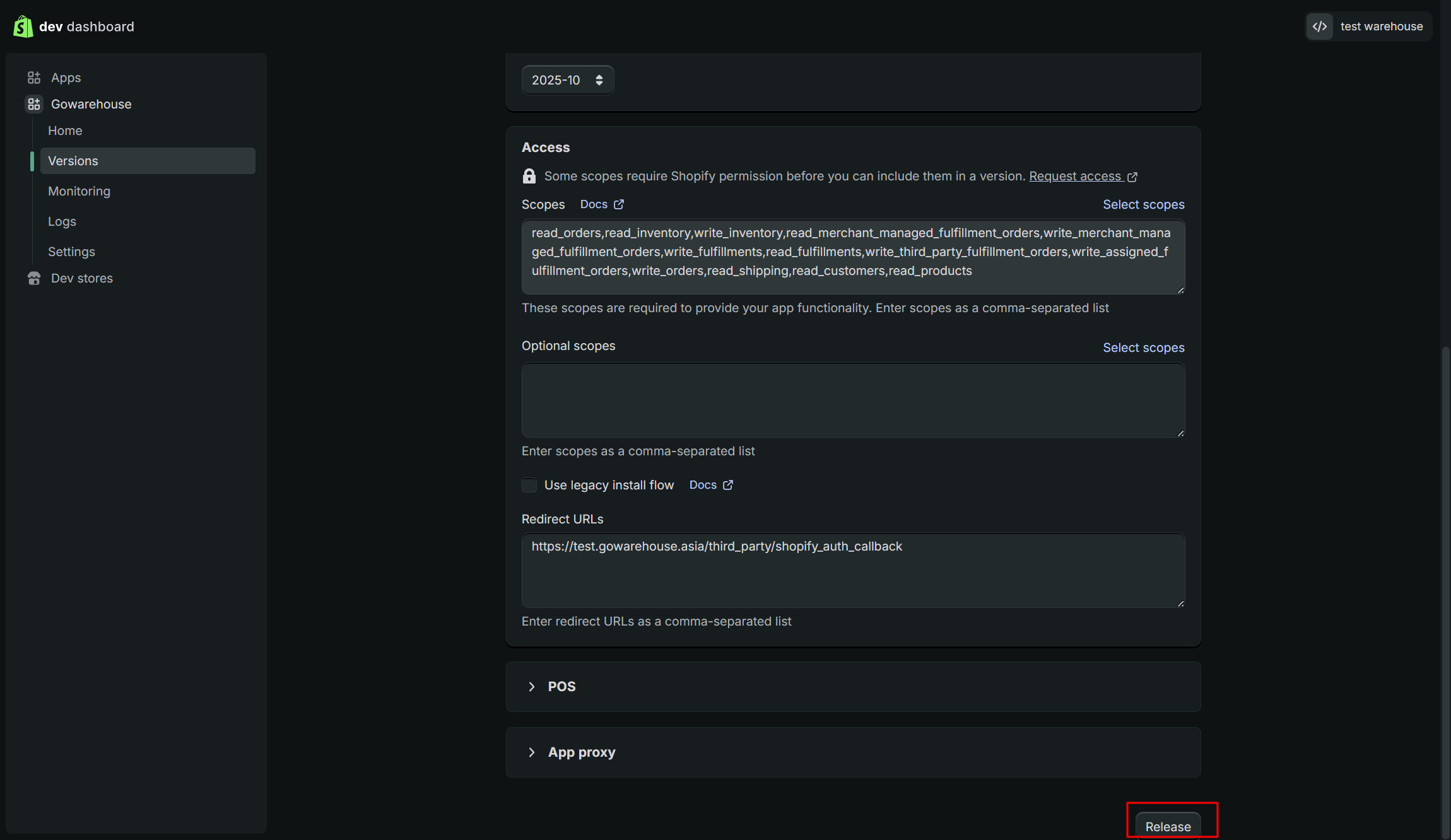Click the Dev stores storefront icon

pyautogui.click(x=34, y=278)
